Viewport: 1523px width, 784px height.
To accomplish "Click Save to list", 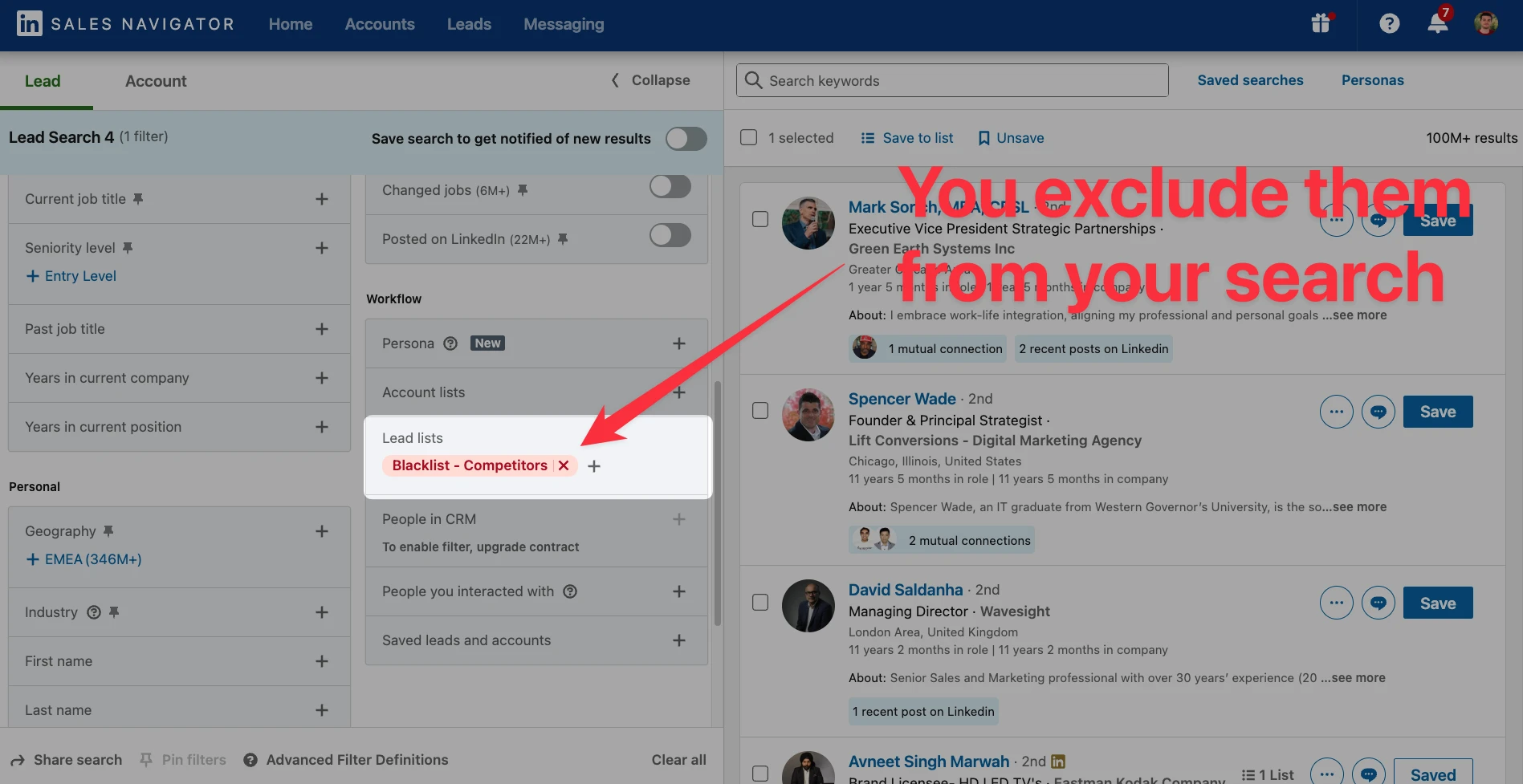I will [907, 138].
